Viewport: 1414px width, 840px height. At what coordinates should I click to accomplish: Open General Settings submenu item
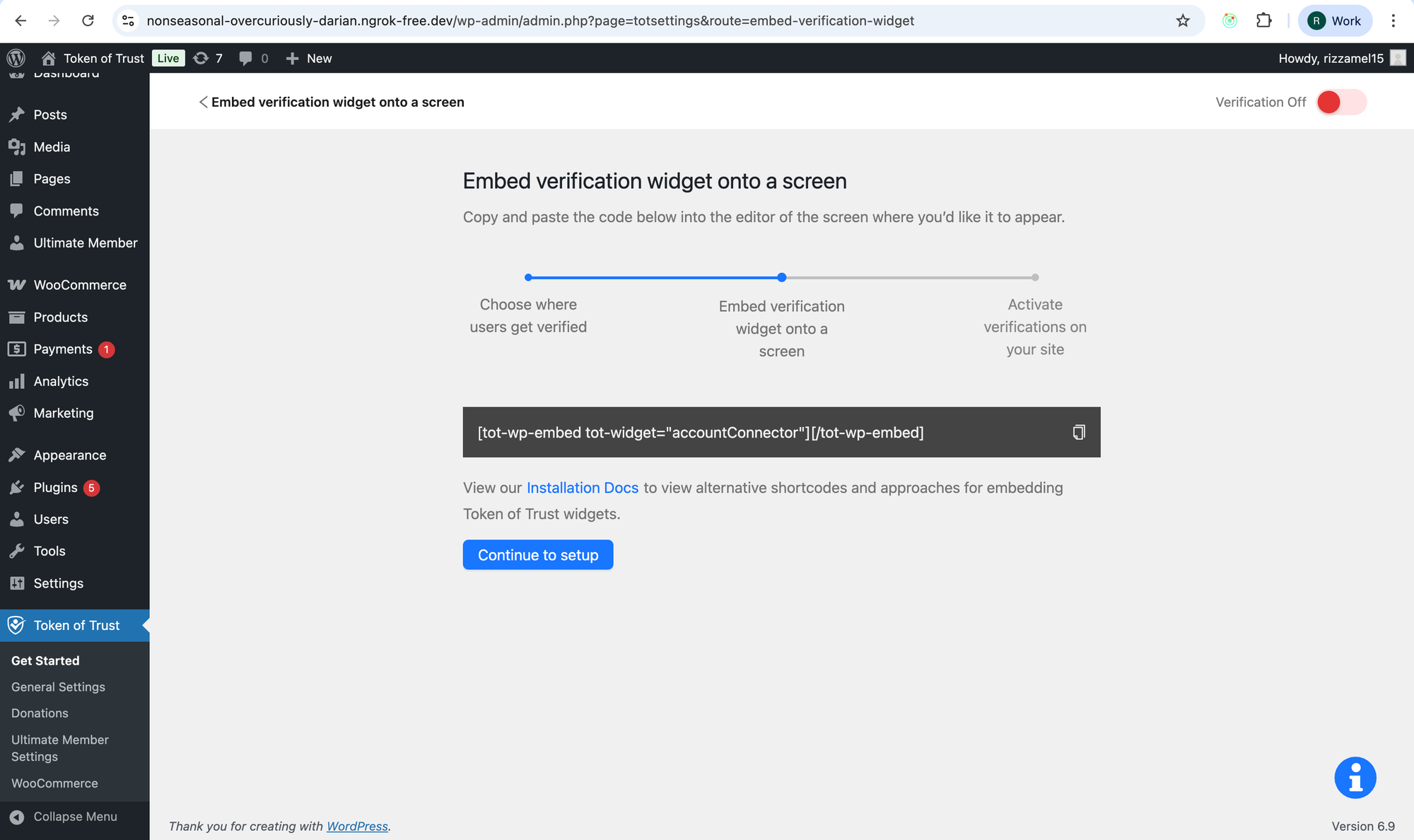[58, 687]
